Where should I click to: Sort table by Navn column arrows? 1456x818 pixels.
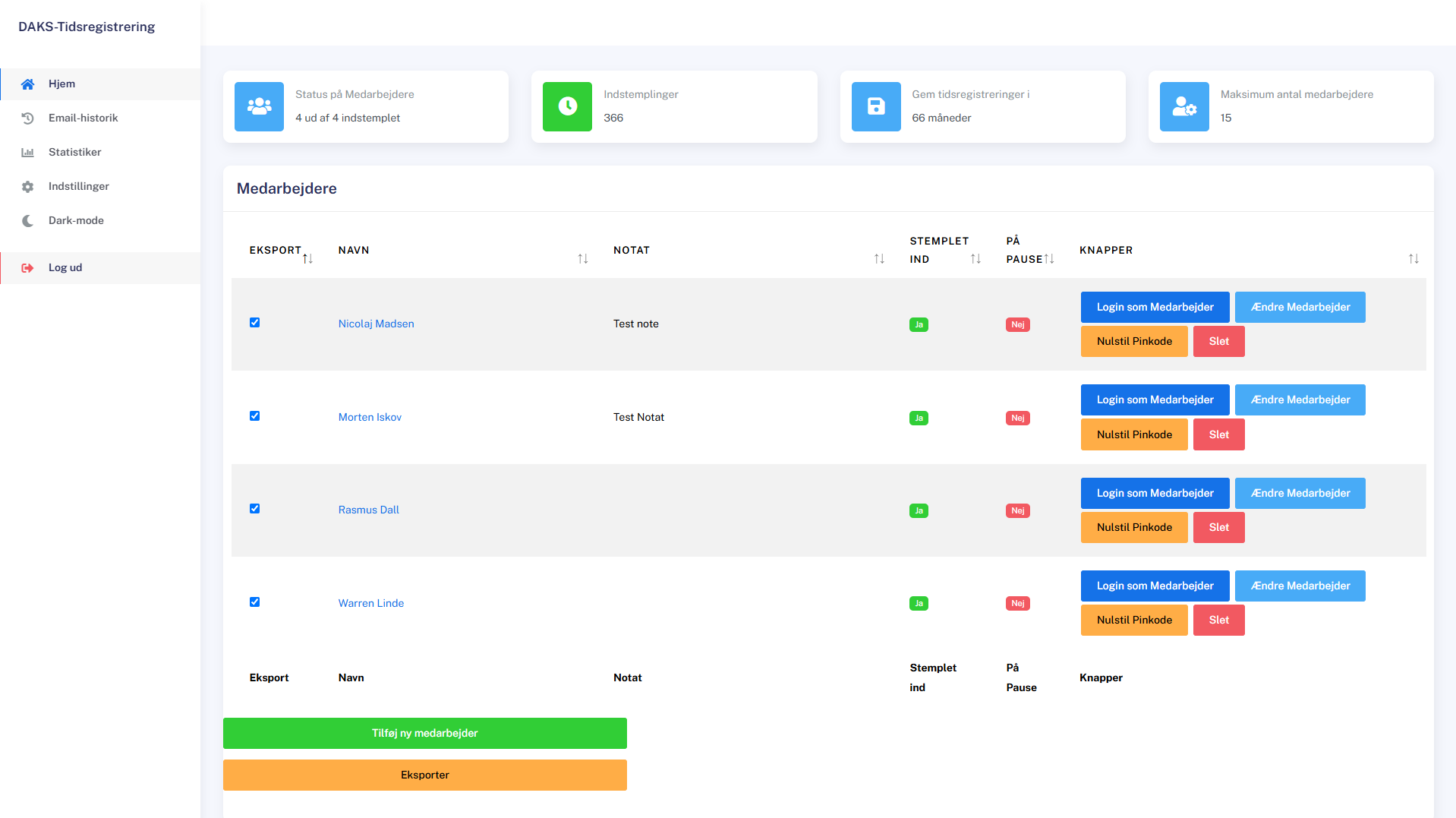click(x=583, y=259)
